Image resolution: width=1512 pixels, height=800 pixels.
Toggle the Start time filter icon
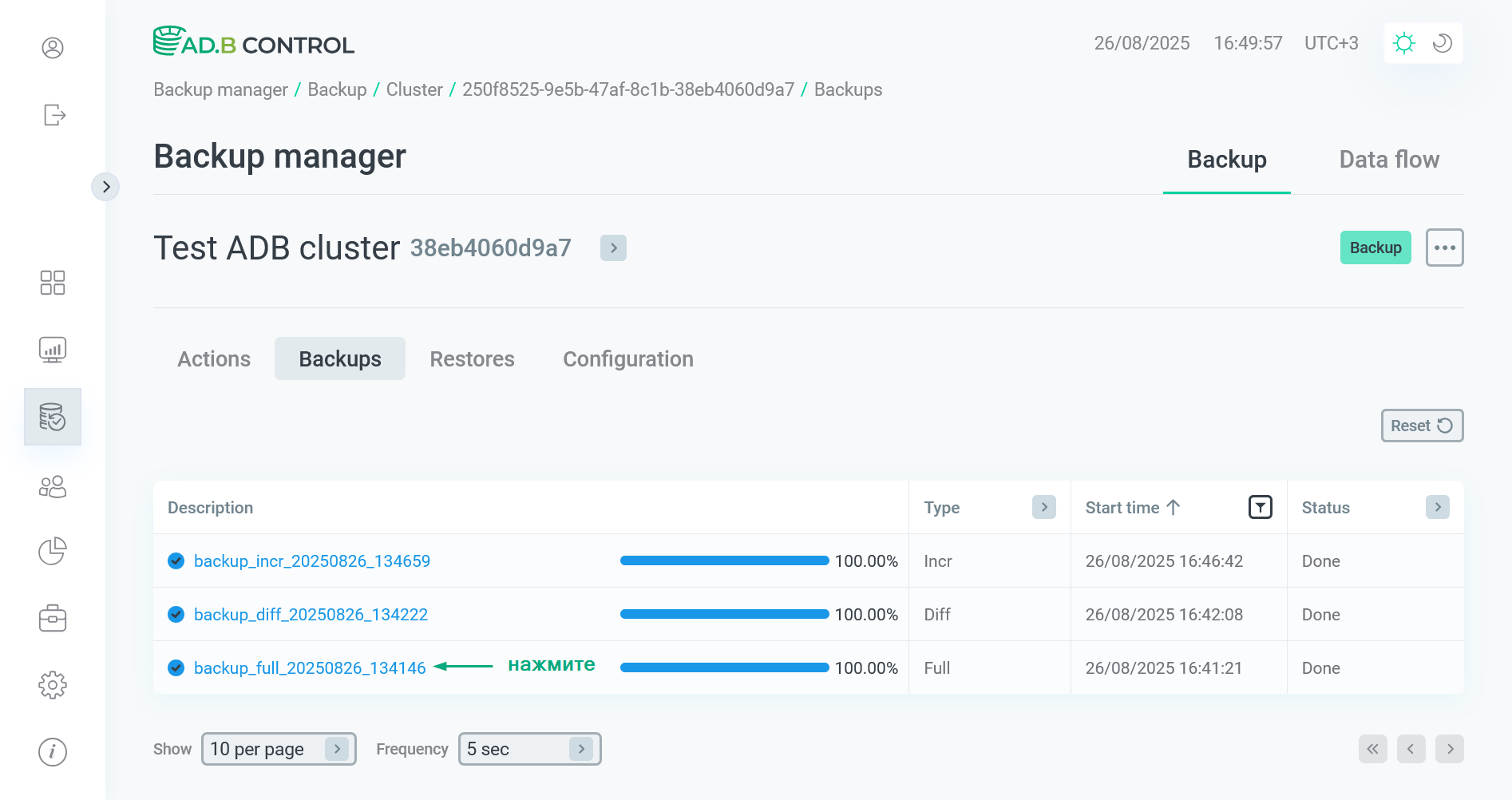(x=1260, y=507)
